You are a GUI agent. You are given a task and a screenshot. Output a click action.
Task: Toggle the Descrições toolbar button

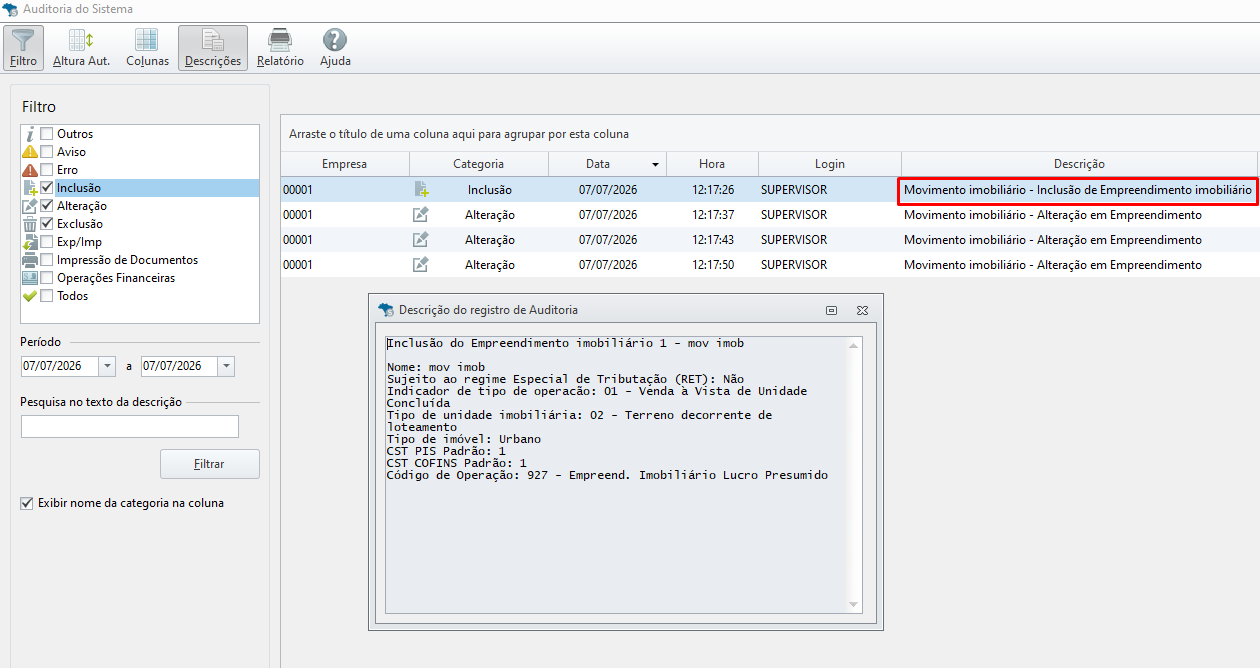coord(213,48)
